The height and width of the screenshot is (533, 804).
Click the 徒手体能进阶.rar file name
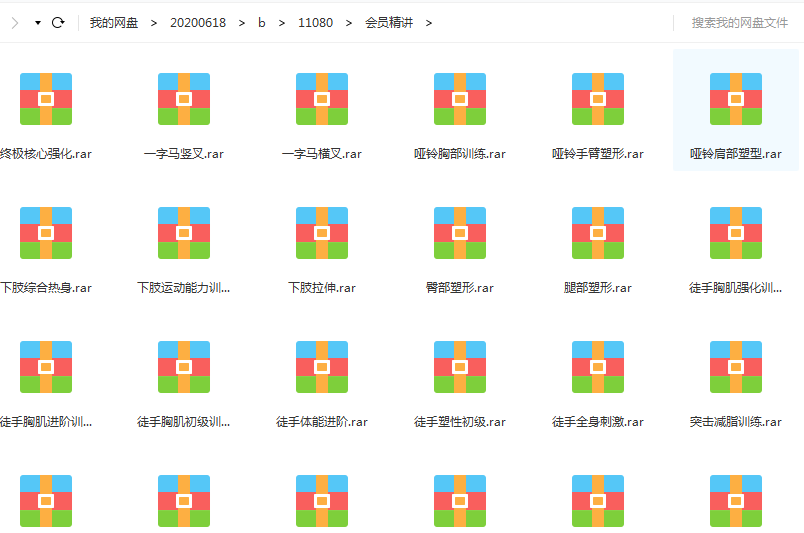(322, 422)
